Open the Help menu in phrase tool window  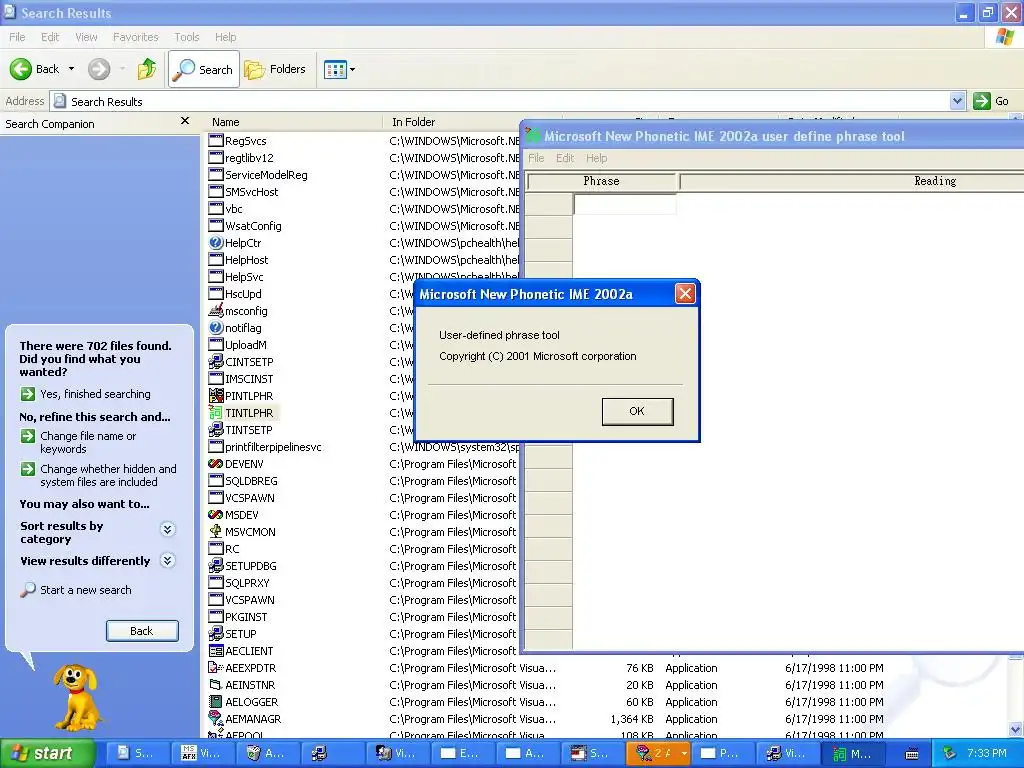[x=596, y=158]
